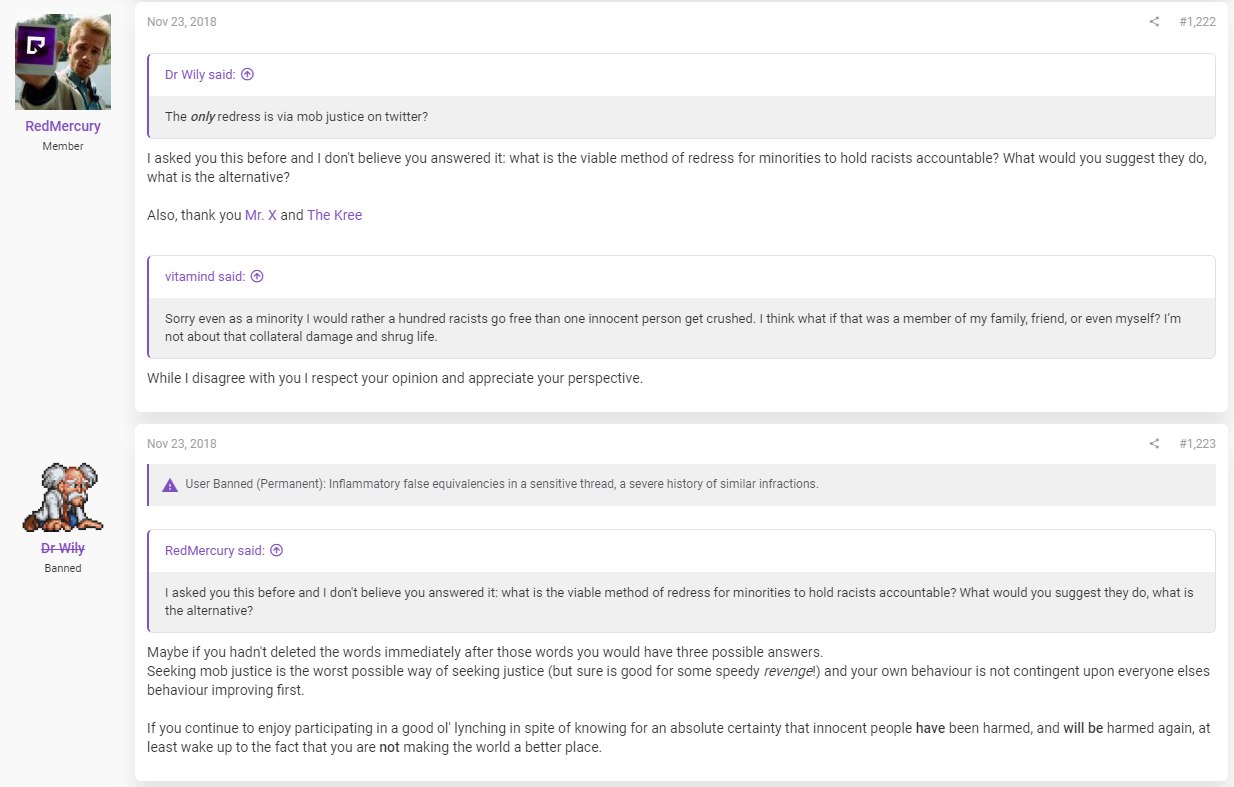Viewport: 1234px width, 787px height.
Task: Open RedMercury's profile username link
Action: (x=63, y=126)
